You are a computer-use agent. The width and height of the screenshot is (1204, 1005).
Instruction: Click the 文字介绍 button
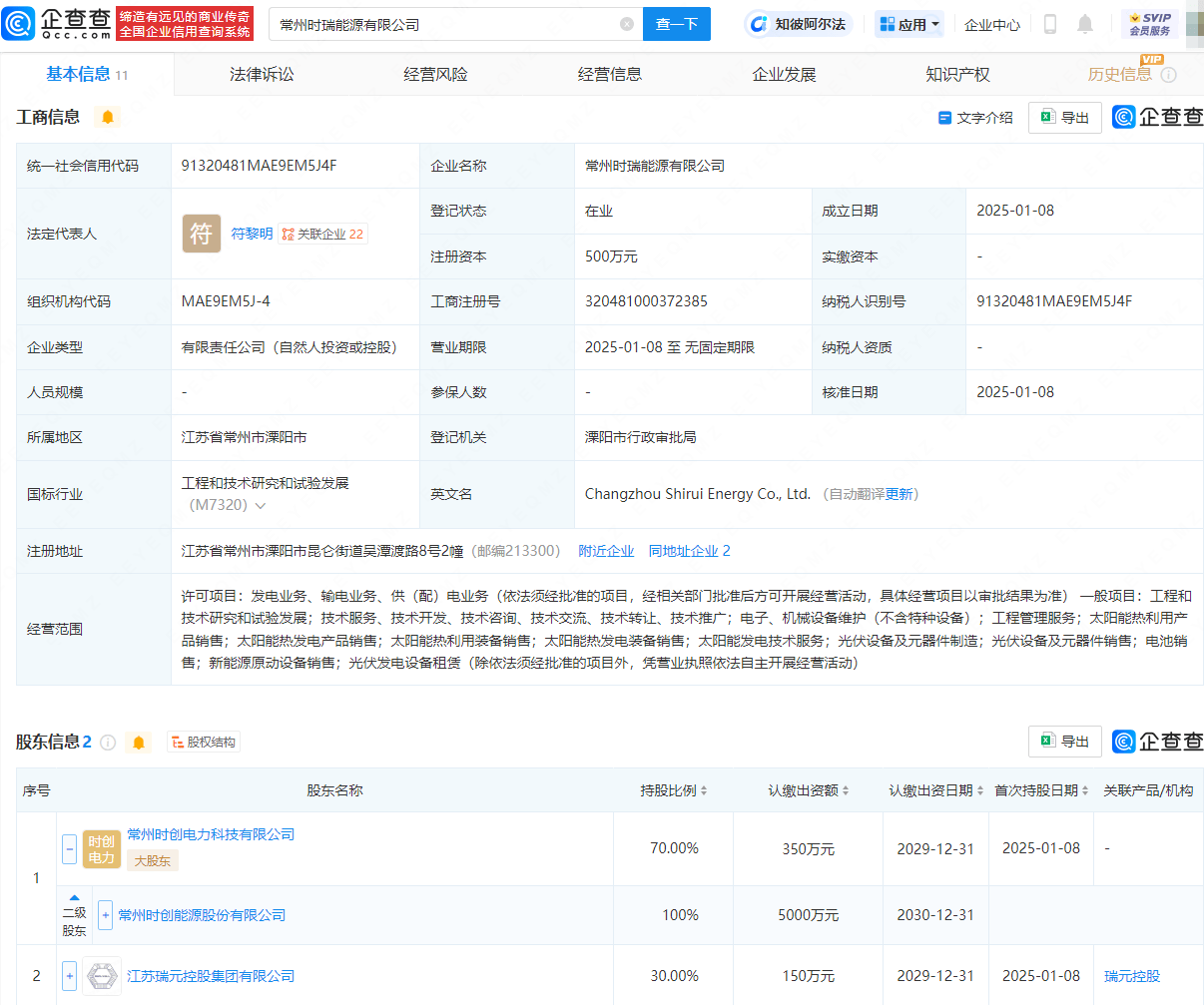975,118
